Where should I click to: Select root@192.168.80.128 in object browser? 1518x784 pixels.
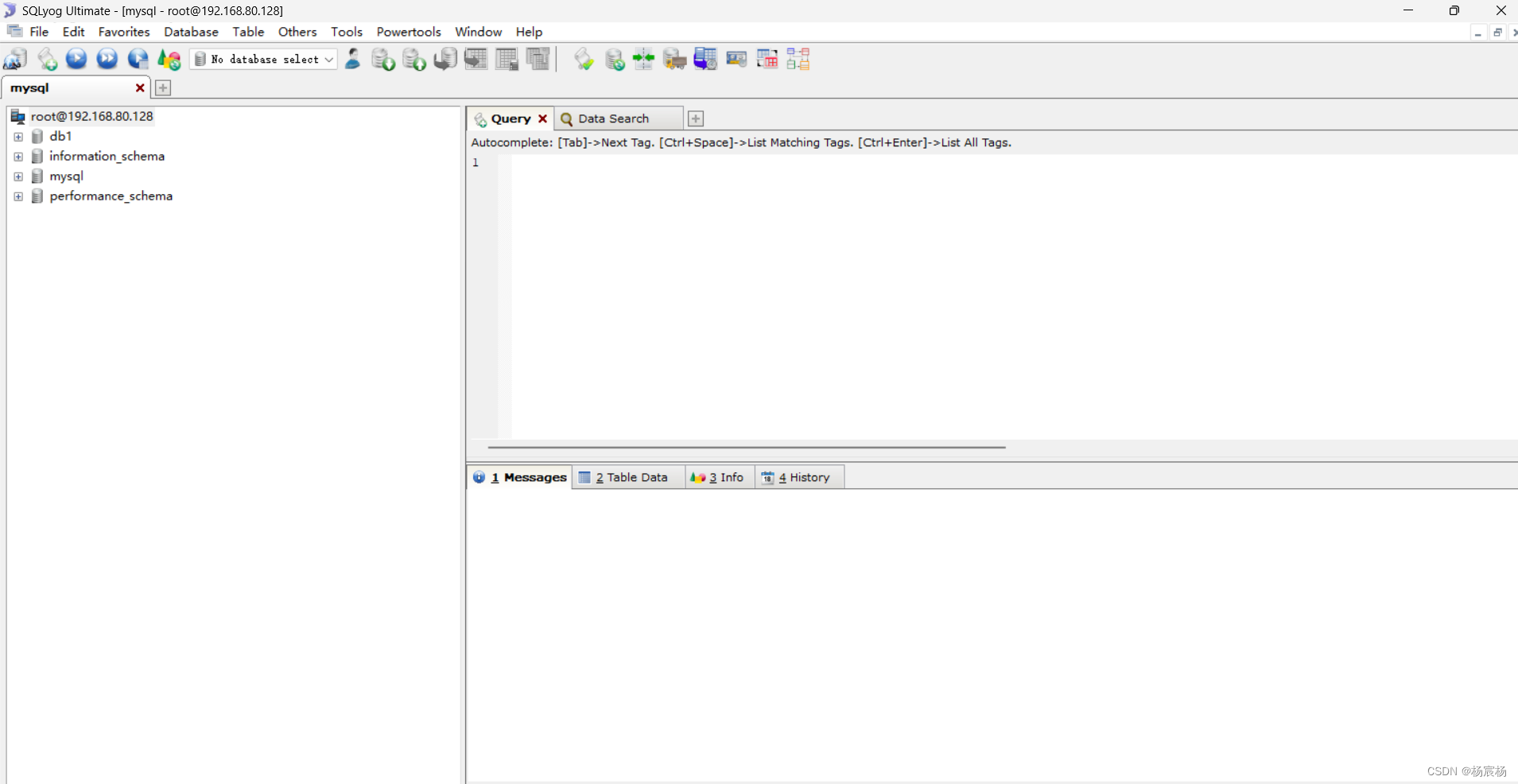coord(91,116)
